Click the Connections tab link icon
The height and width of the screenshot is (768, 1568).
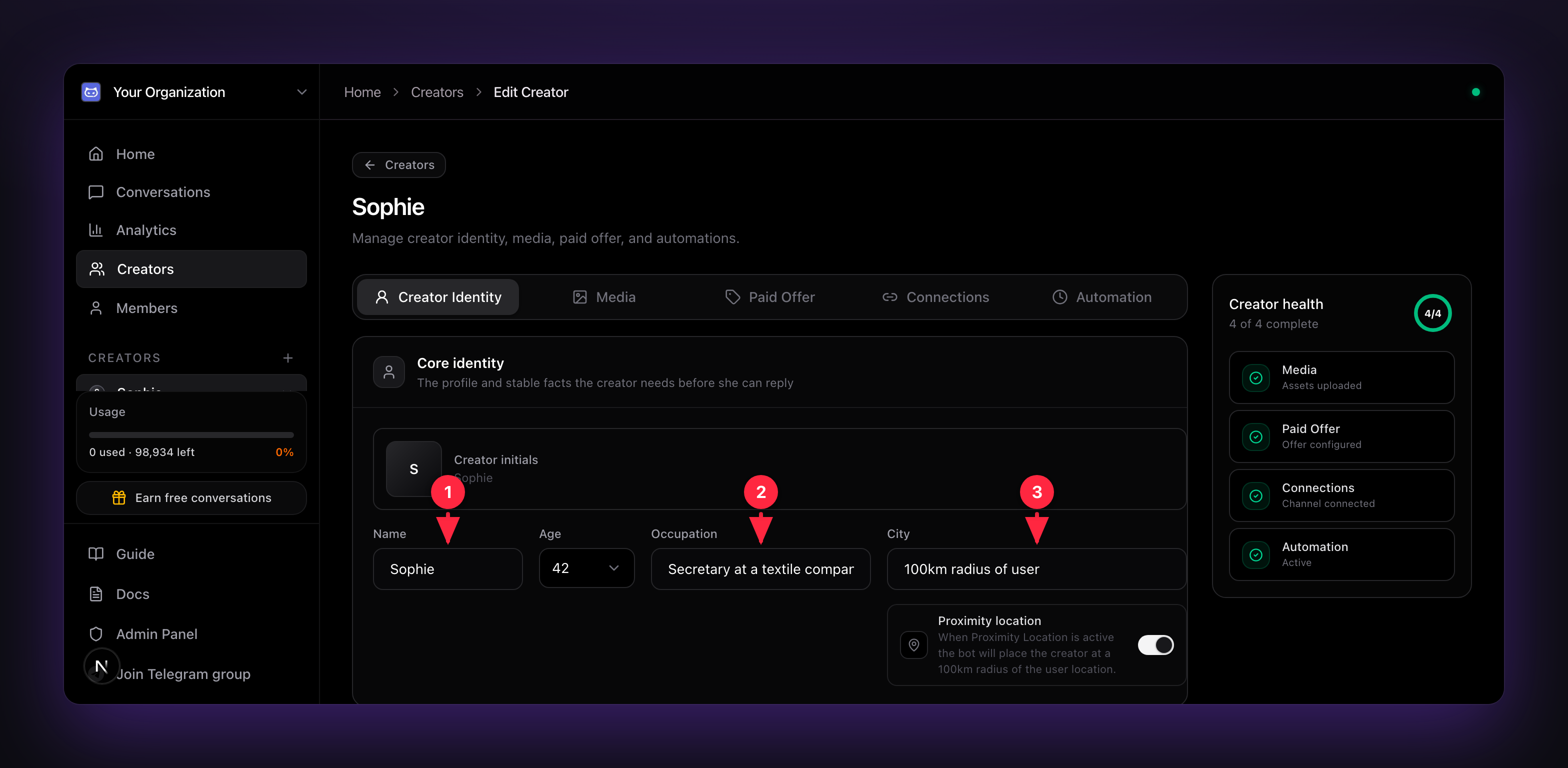coord(890,297)
